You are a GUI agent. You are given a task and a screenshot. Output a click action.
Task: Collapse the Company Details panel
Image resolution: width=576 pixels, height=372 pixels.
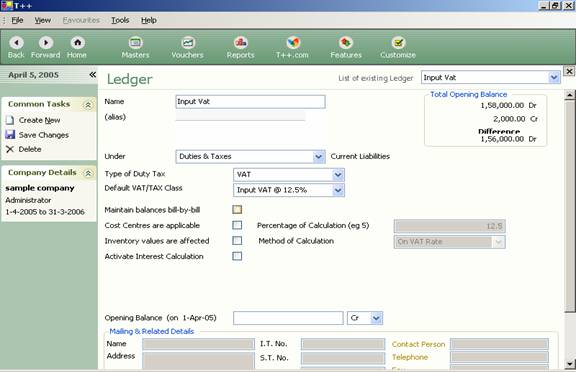click(x=88, y=173)
